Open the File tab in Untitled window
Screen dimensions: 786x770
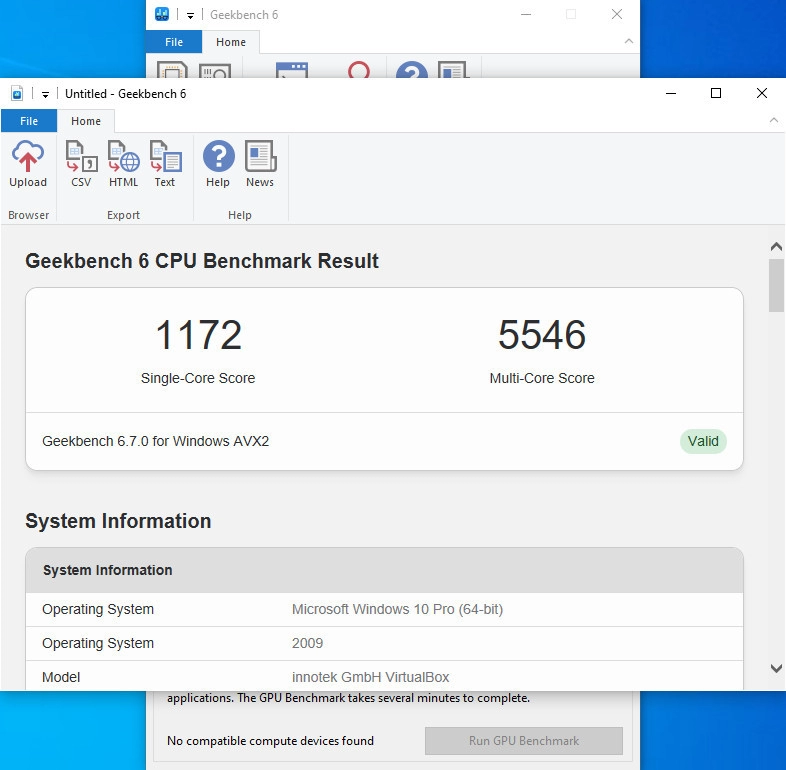[29, 121]
